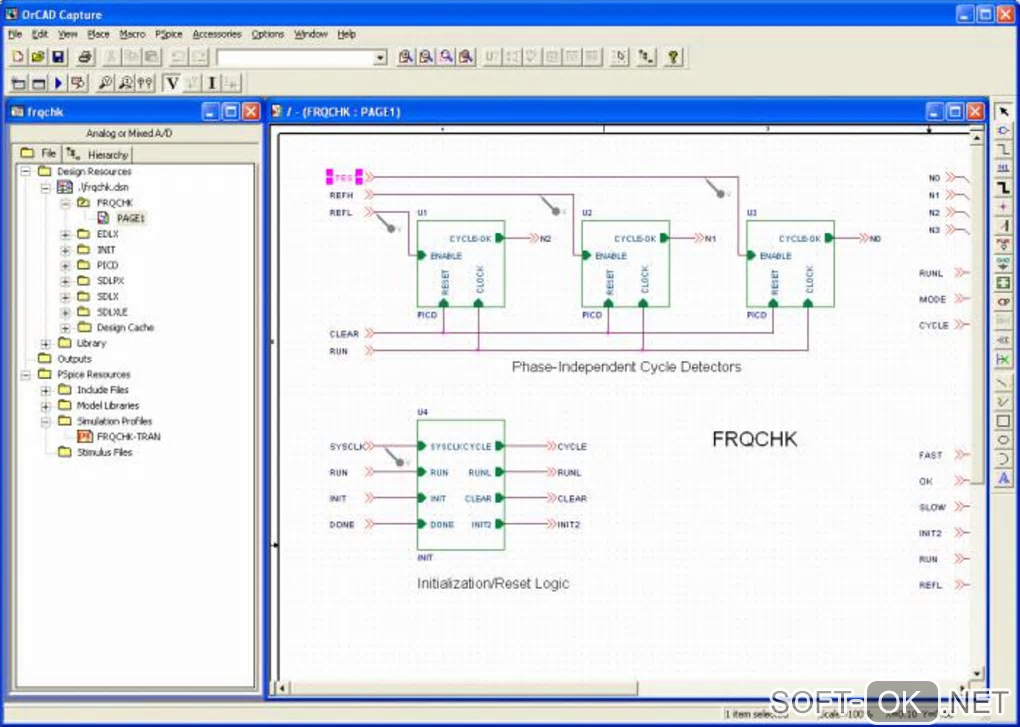Open the Options menu
Screen dimensions: 1020x727
(268, 34)
